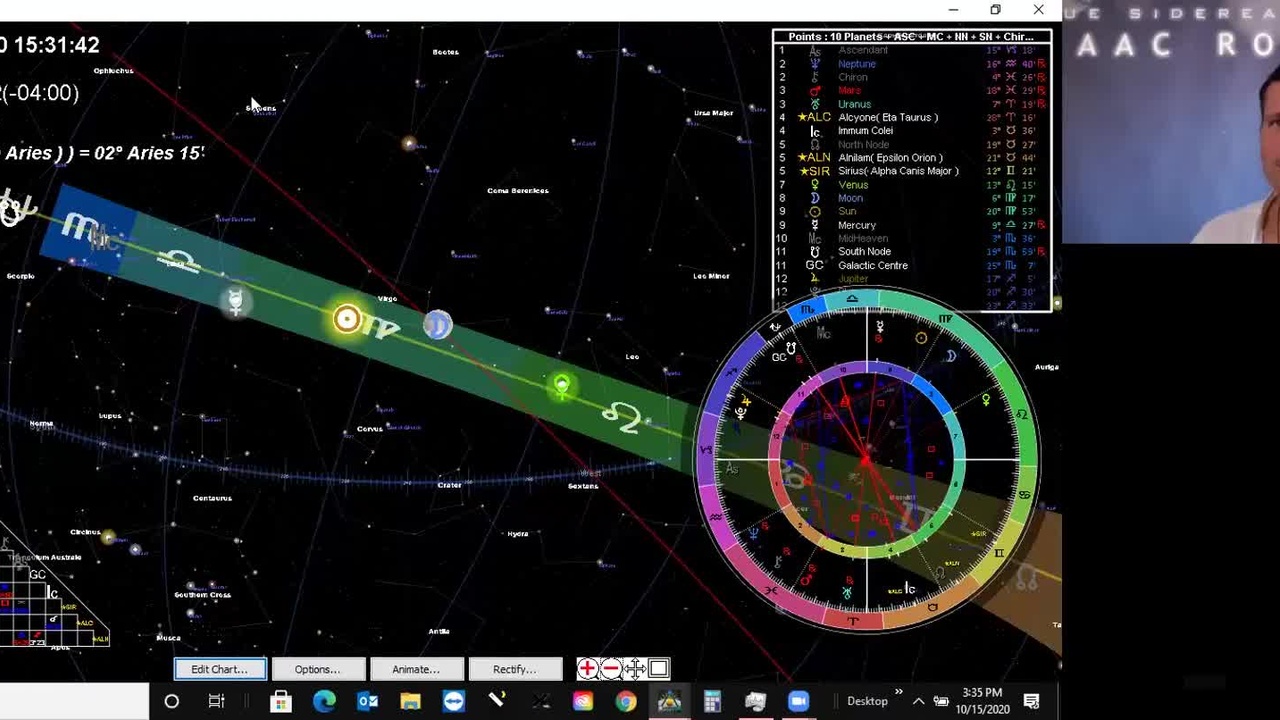Screen dimensions: 1280x720
Task: Expand the Desktop toolbar overflow chevron
Action: pyautogui.click(x=898, y=692)
